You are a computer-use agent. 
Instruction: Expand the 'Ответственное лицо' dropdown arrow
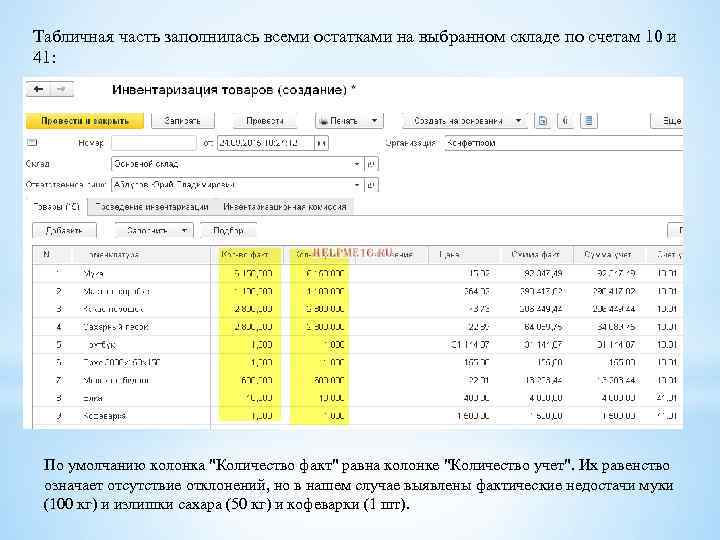pyautogui.click(x=356, y=185)
